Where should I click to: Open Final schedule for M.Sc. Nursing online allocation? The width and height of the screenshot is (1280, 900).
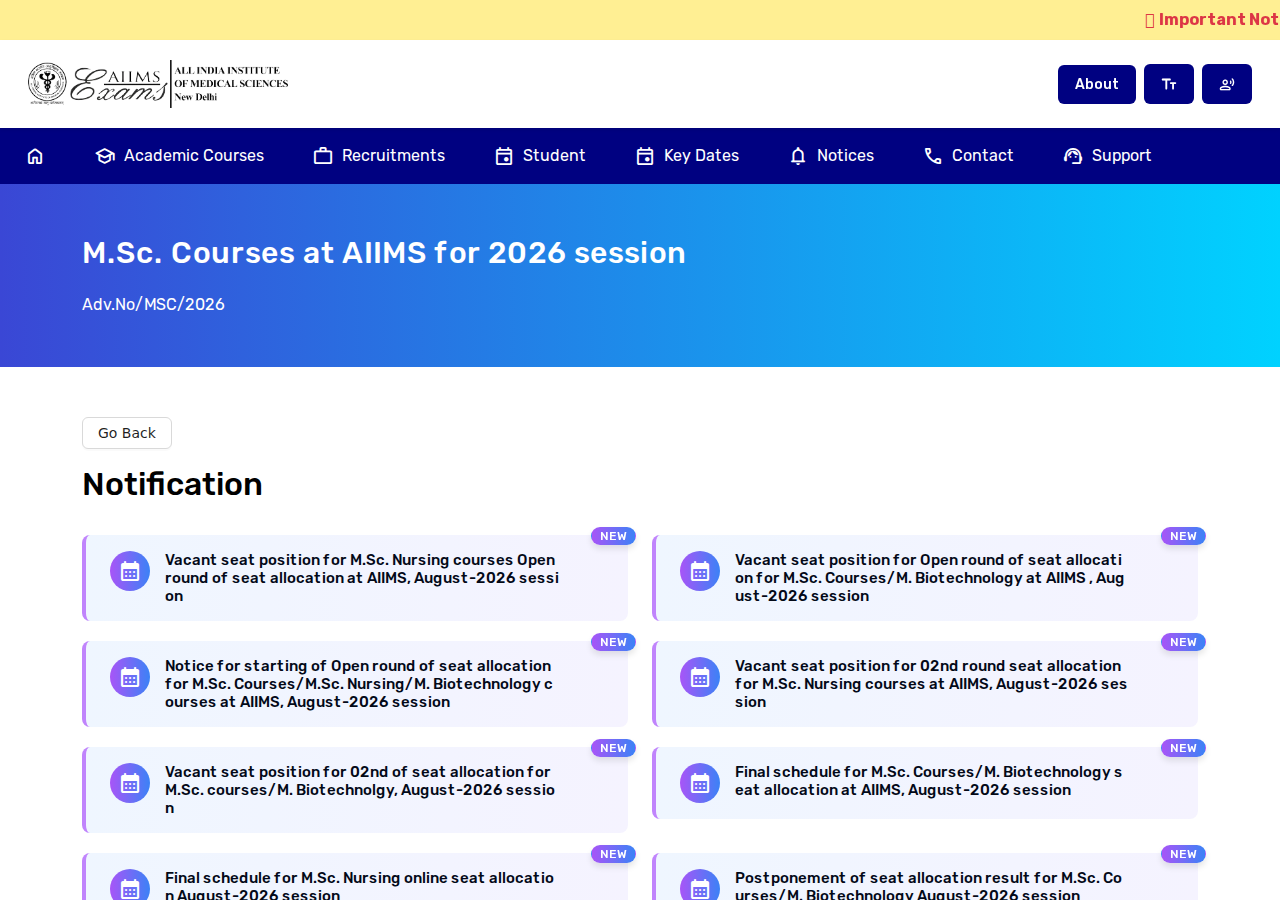(355, 877)
